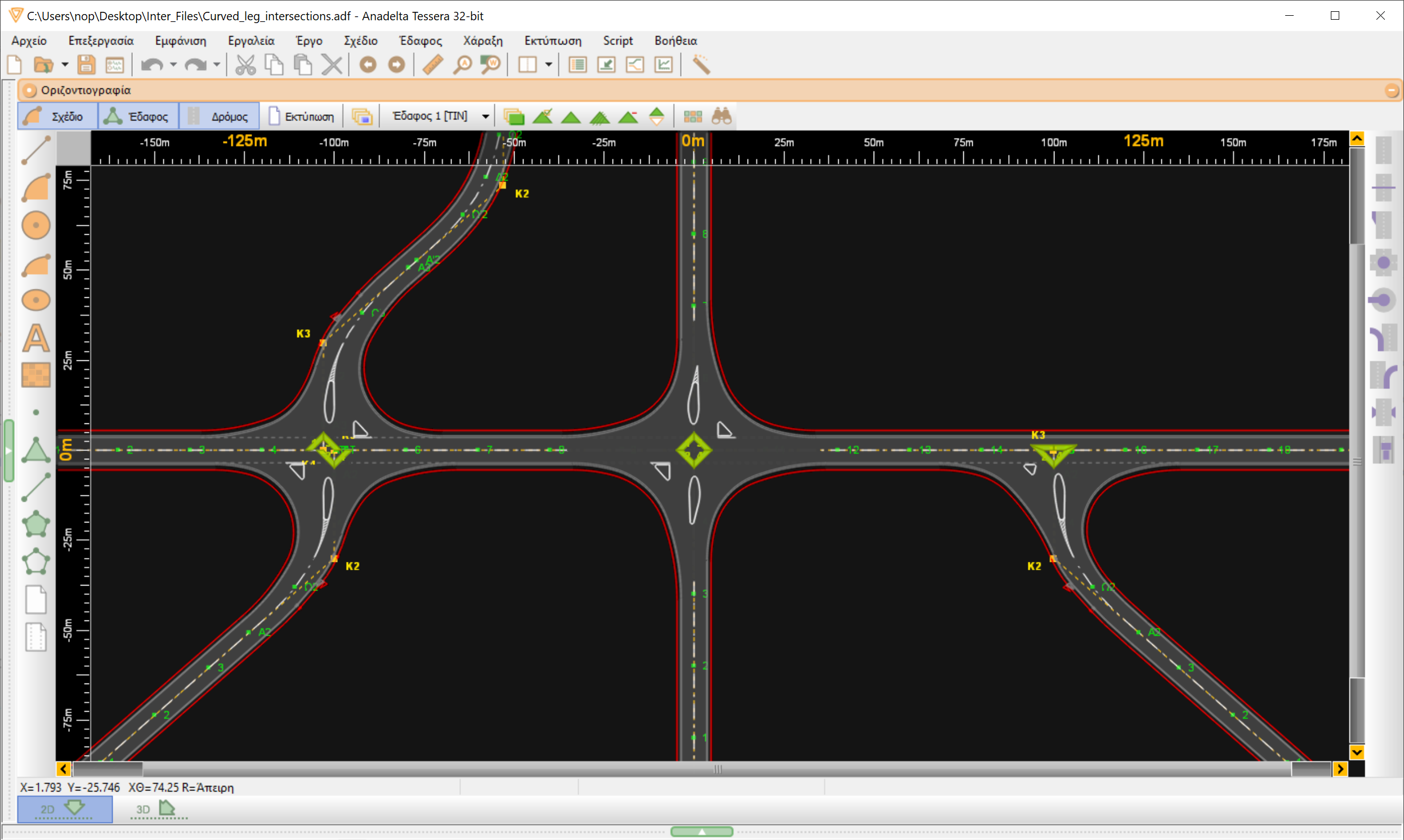1404x840 pixels.
Task: Select the triangle with checkmark terrain tool
Action: coord(543,116)
